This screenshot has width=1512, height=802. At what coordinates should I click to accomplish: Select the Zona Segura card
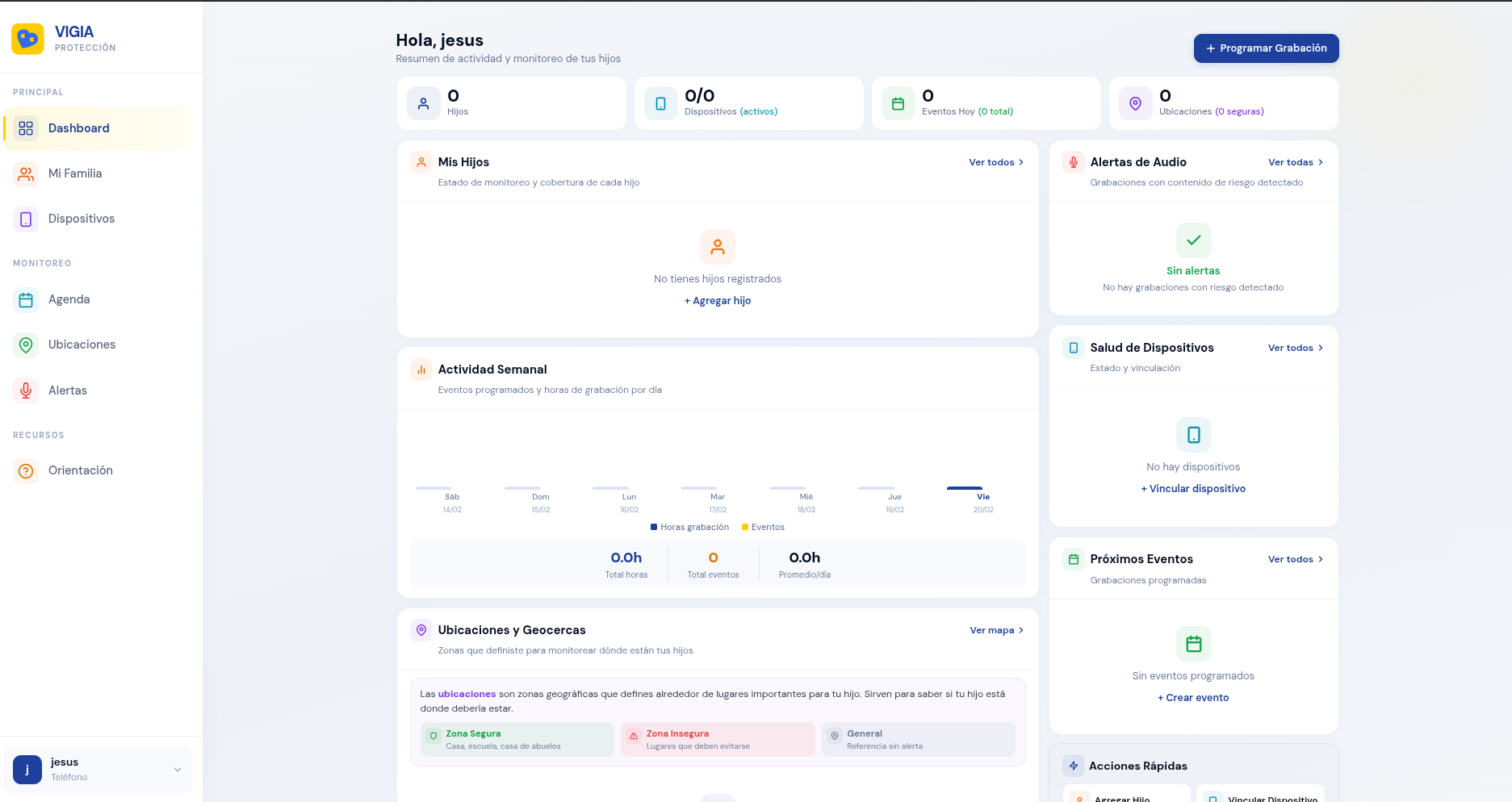click(x=517, y=739)
